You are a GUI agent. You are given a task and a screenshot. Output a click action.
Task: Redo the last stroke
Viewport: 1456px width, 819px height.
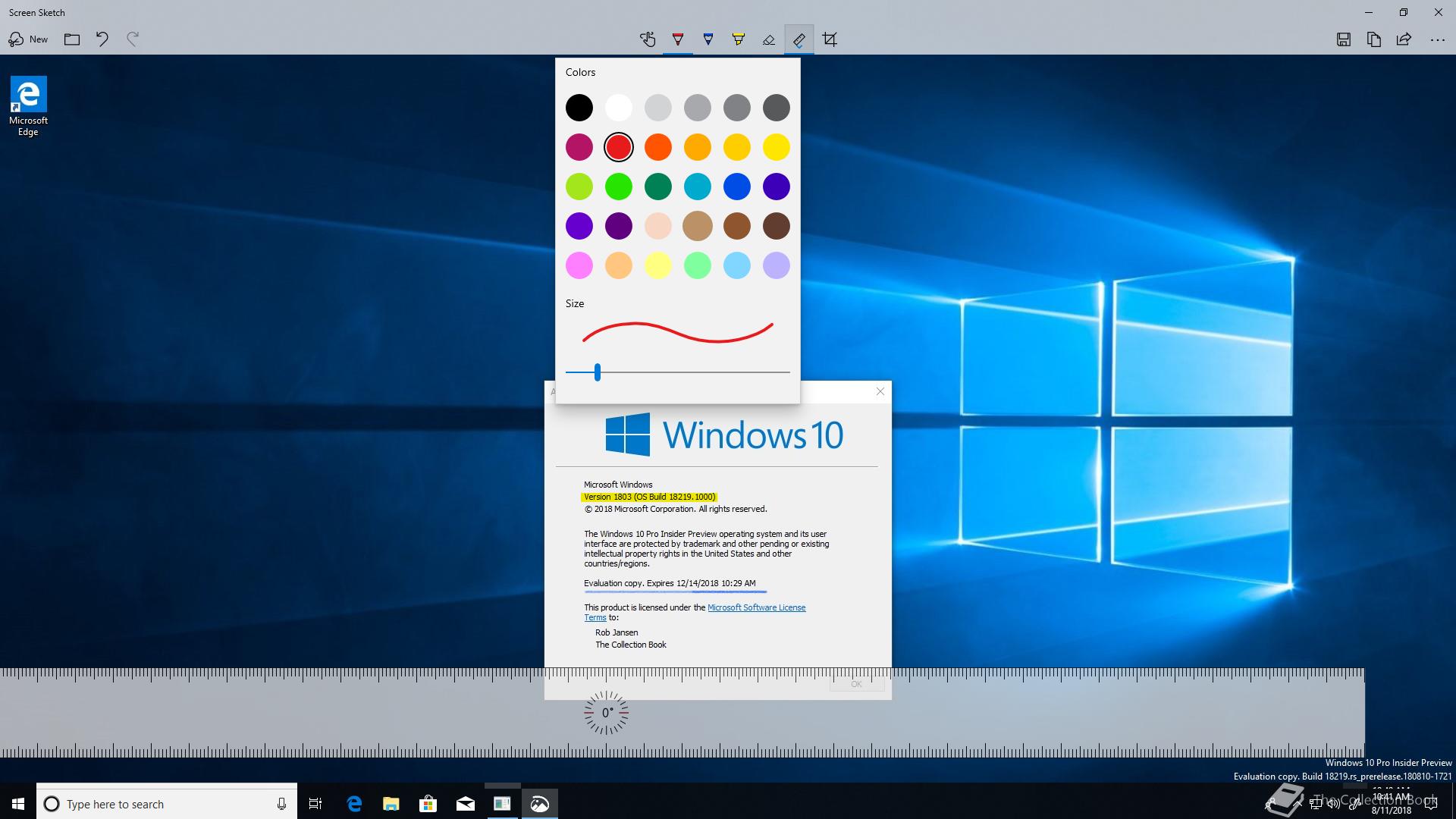point(133,39)
